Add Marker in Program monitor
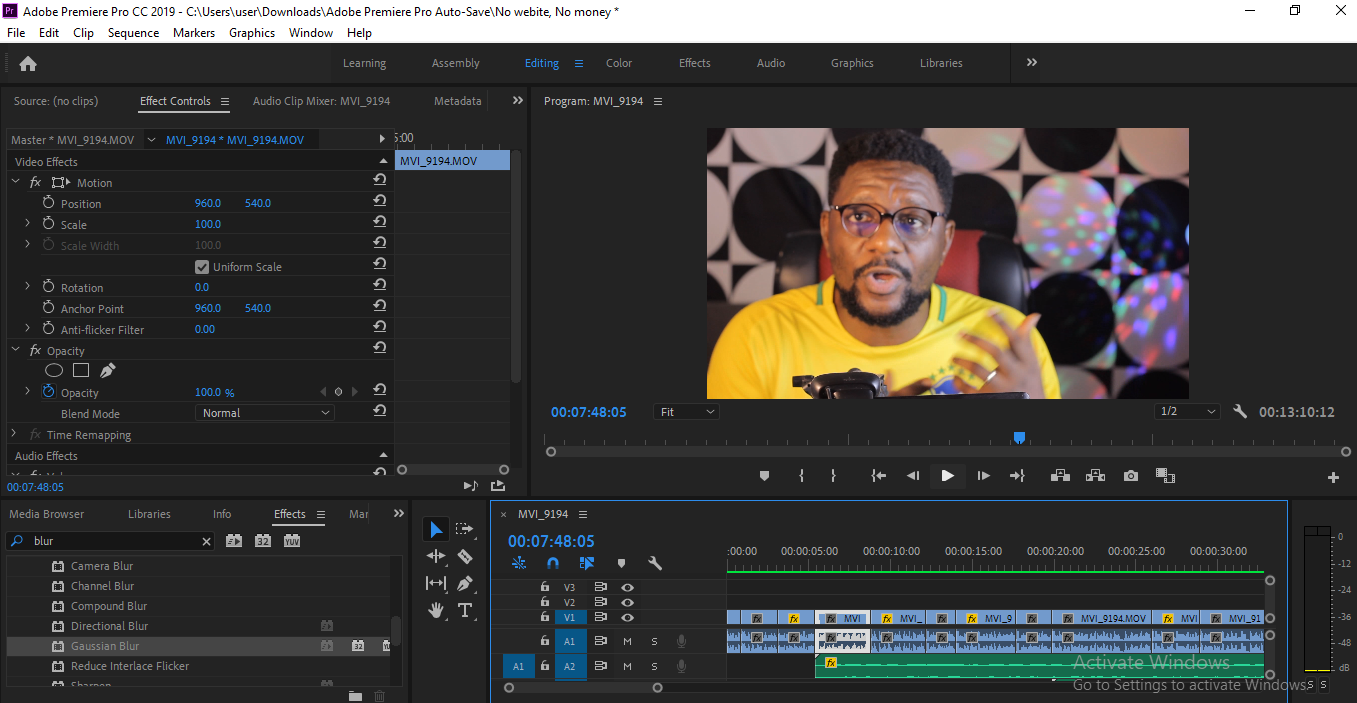1357x703 pixels. tap(764, 476)
